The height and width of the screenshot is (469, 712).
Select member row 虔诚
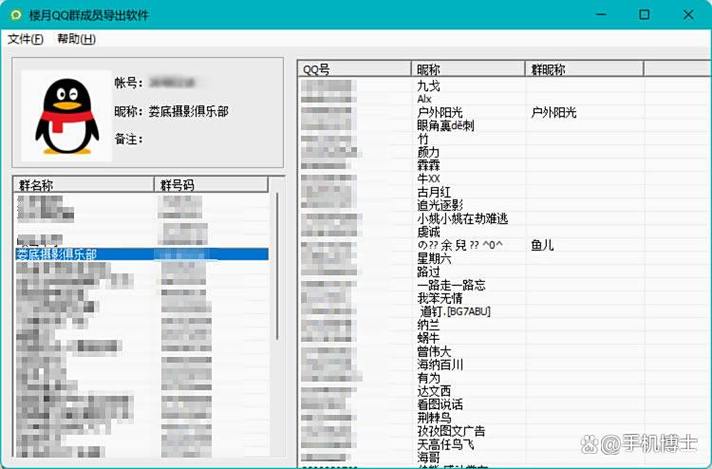click(428, 232)
